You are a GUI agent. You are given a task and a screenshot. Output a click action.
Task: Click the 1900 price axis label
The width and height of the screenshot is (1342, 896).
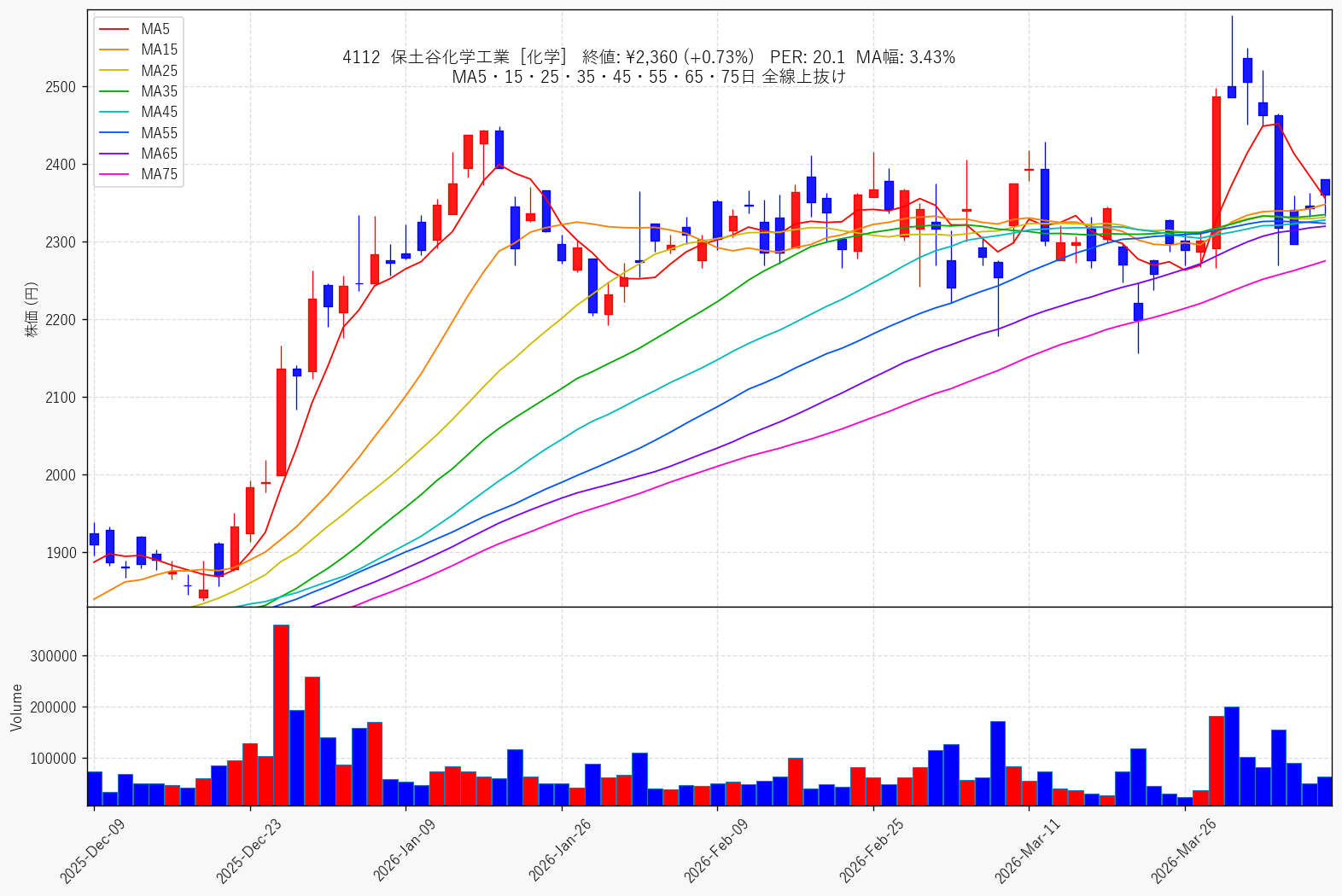tap(61, 553)
